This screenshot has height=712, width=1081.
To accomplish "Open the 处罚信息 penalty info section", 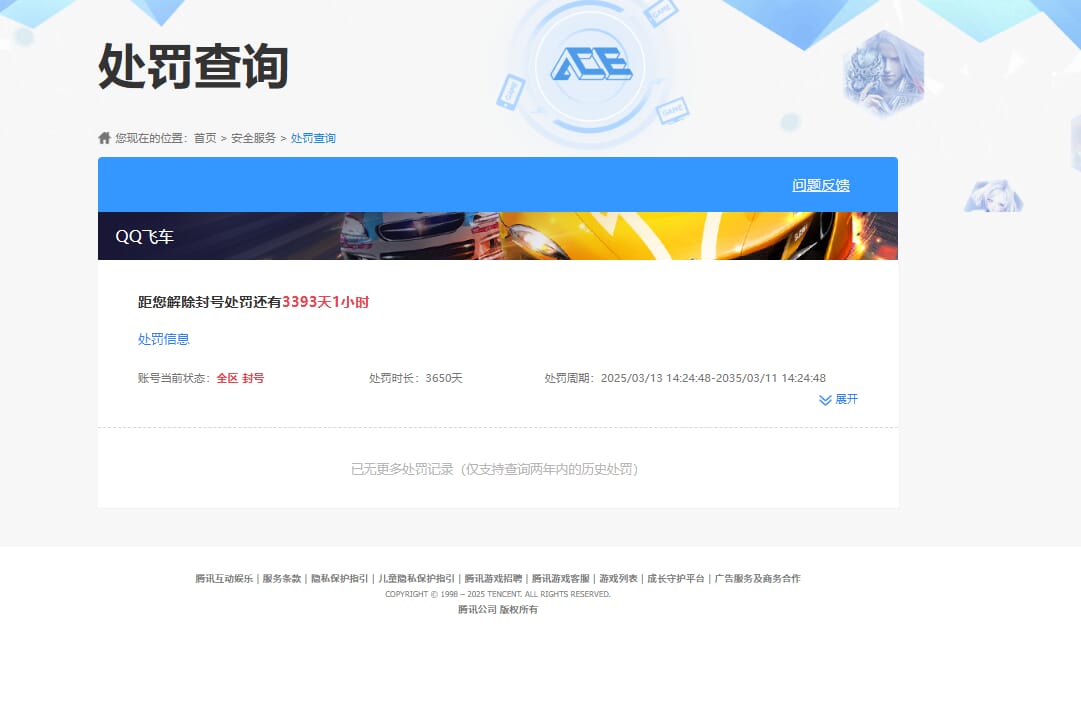I will 163,339.
